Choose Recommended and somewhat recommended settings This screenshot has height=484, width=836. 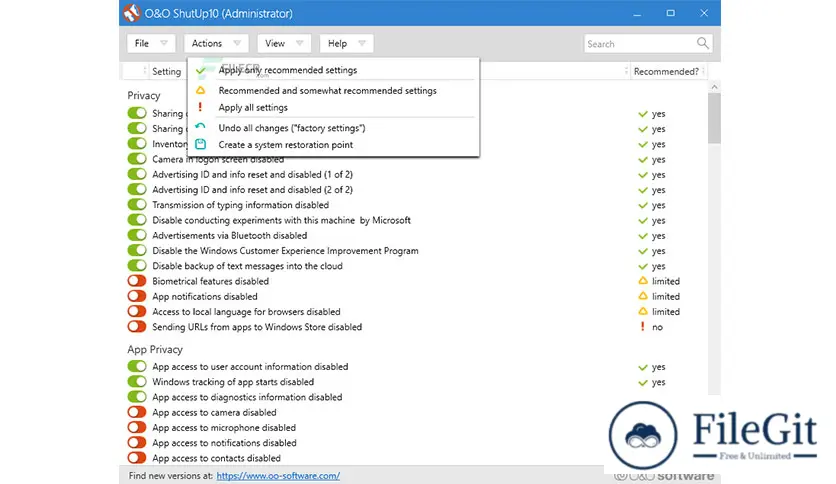click(333, 91)
